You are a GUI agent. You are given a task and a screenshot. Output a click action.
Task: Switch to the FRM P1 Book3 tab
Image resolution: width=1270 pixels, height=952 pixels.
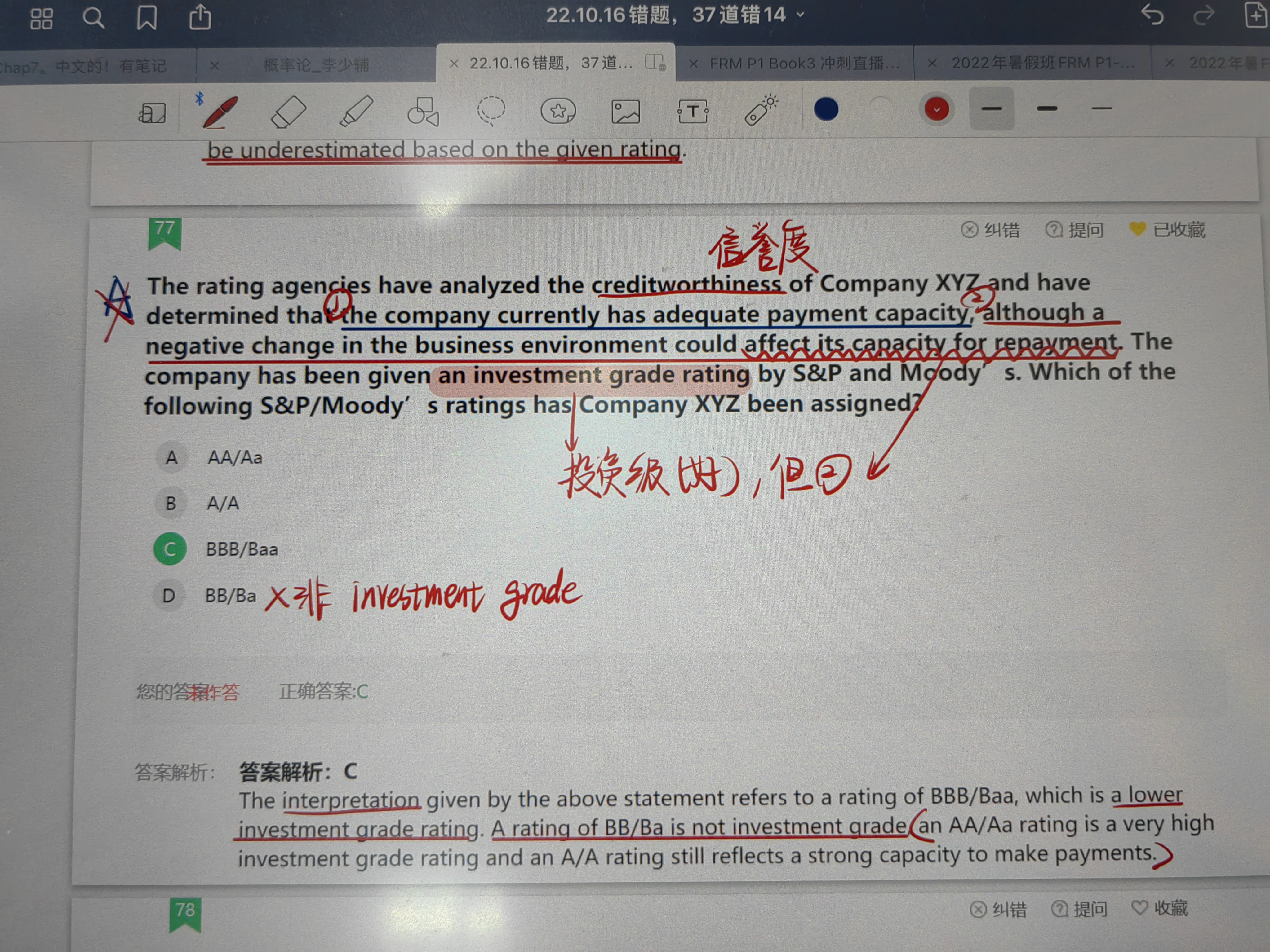tap(804, 63)
